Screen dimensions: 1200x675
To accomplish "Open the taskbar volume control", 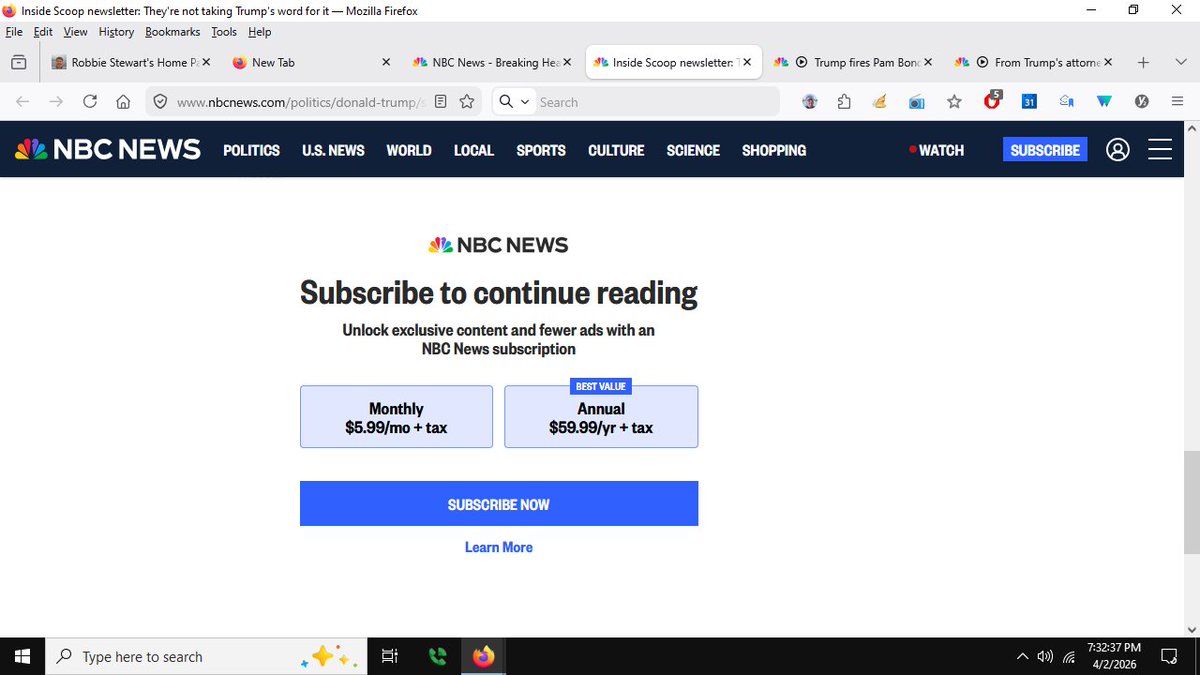I will [x=1045, y=656].
